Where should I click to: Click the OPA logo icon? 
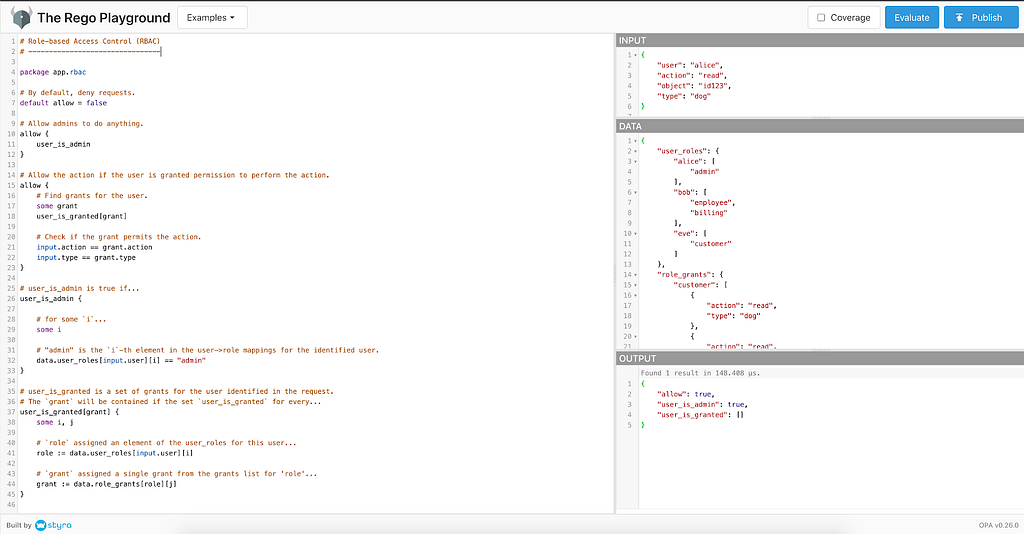tap(22, 18)
